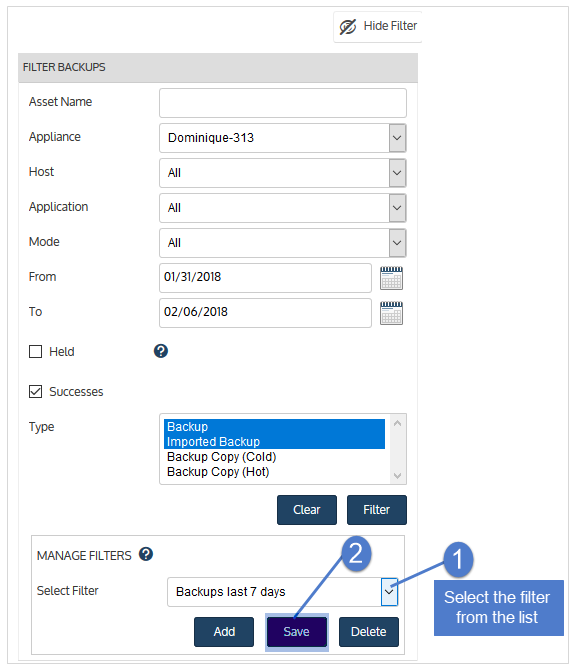Click the Manage Filters help icon

pyautogui.click(x=146, y=554)
